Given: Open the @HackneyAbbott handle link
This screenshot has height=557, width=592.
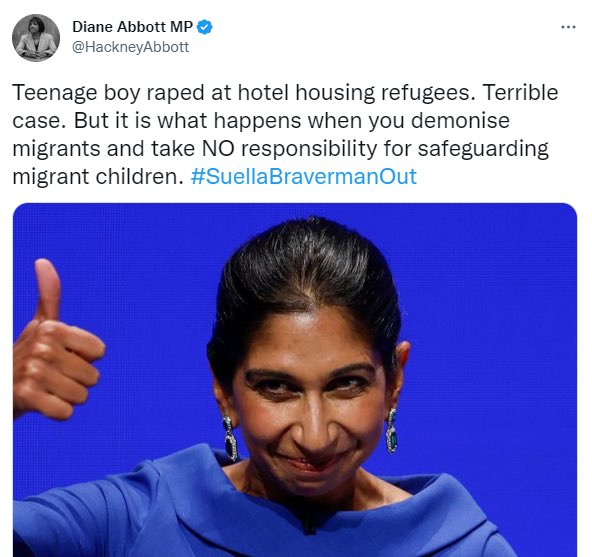Looking at the screenshot, I should [x=130, y=47].
